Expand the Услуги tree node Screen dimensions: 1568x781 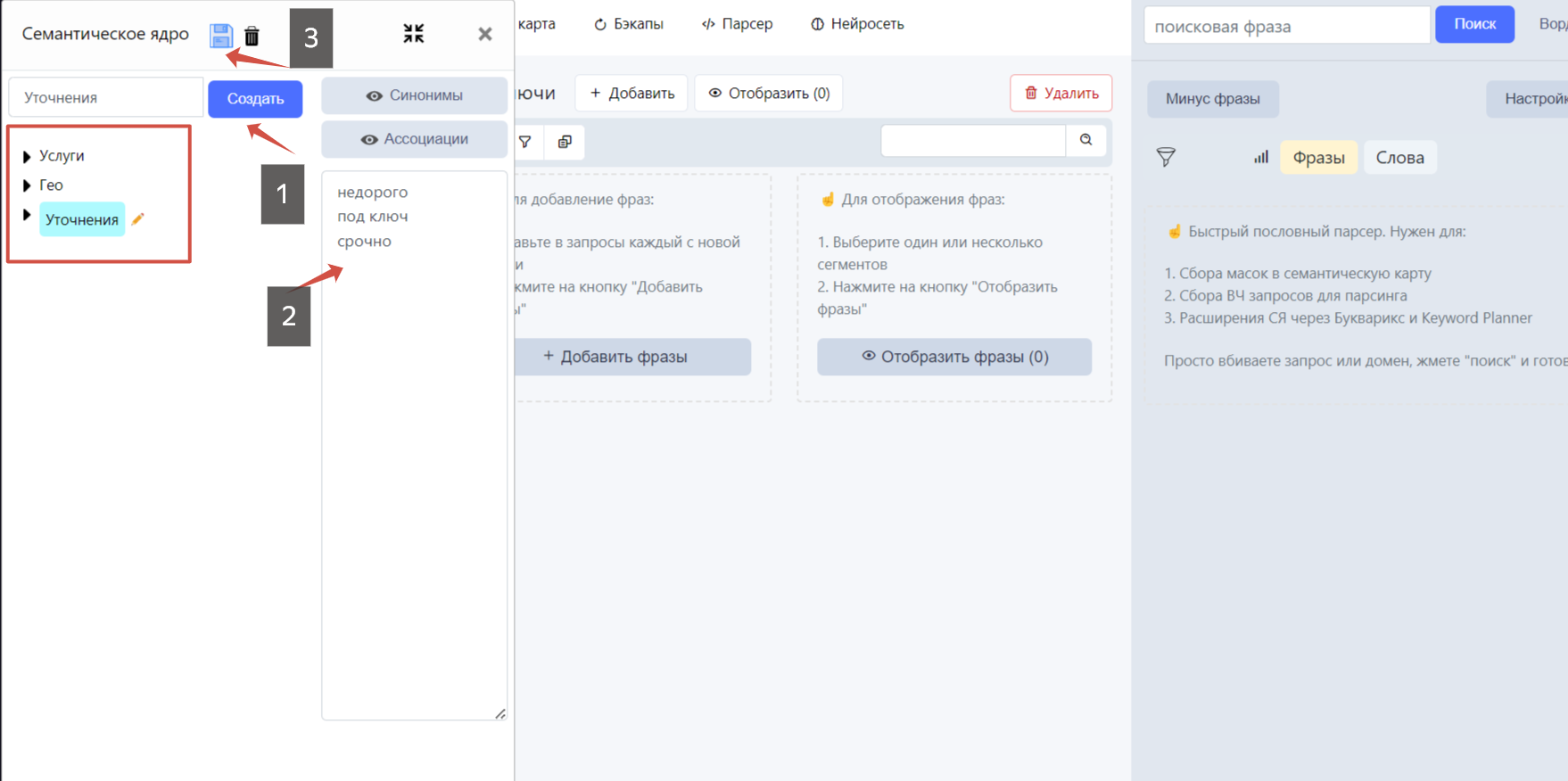[27, 157]
